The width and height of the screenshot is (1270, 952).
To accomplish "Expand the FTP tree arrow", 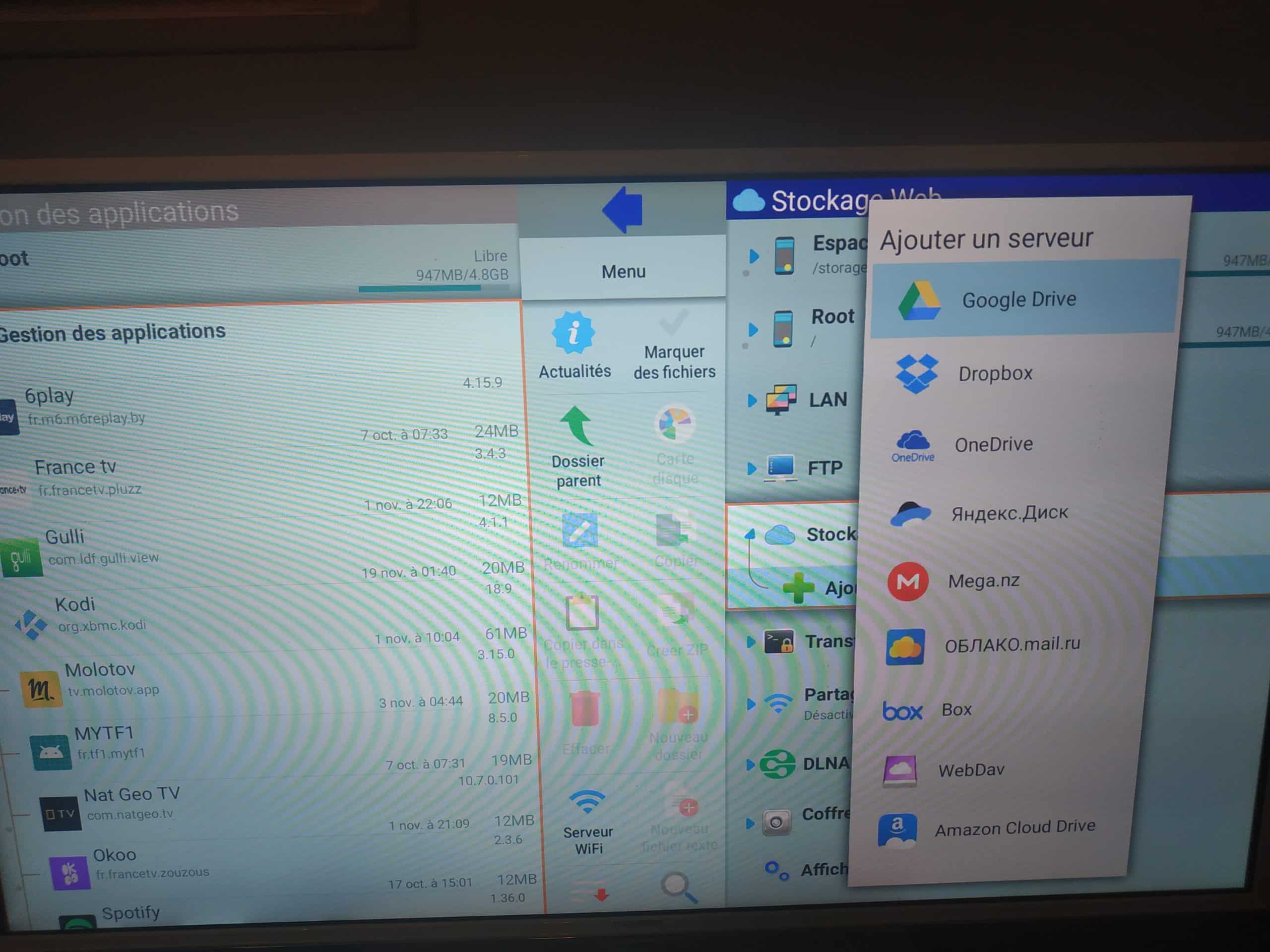I will pos(752,469).
